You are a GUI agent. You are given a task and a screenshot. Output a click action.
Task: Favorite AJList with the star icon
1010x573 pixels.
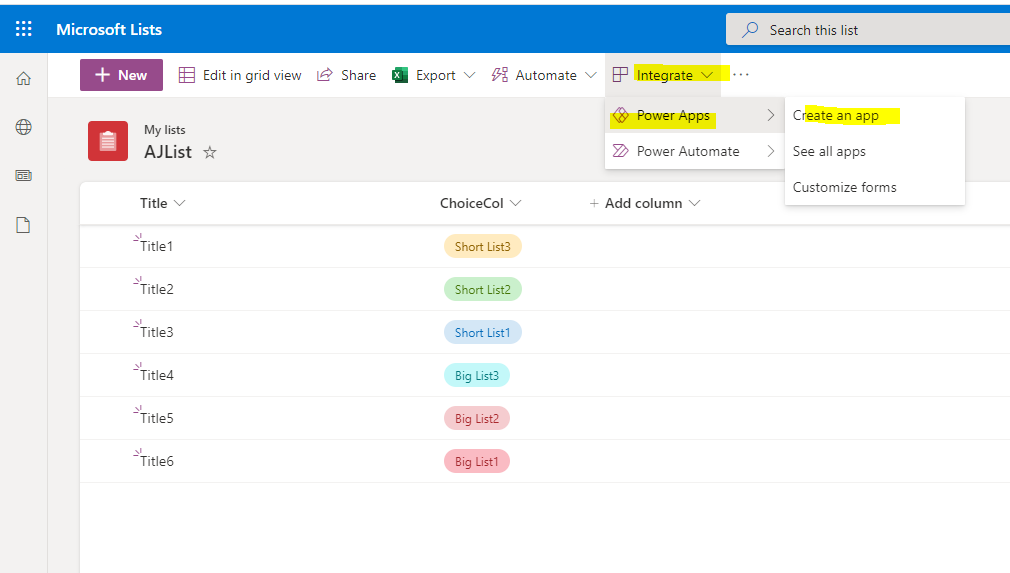[209, 153]
